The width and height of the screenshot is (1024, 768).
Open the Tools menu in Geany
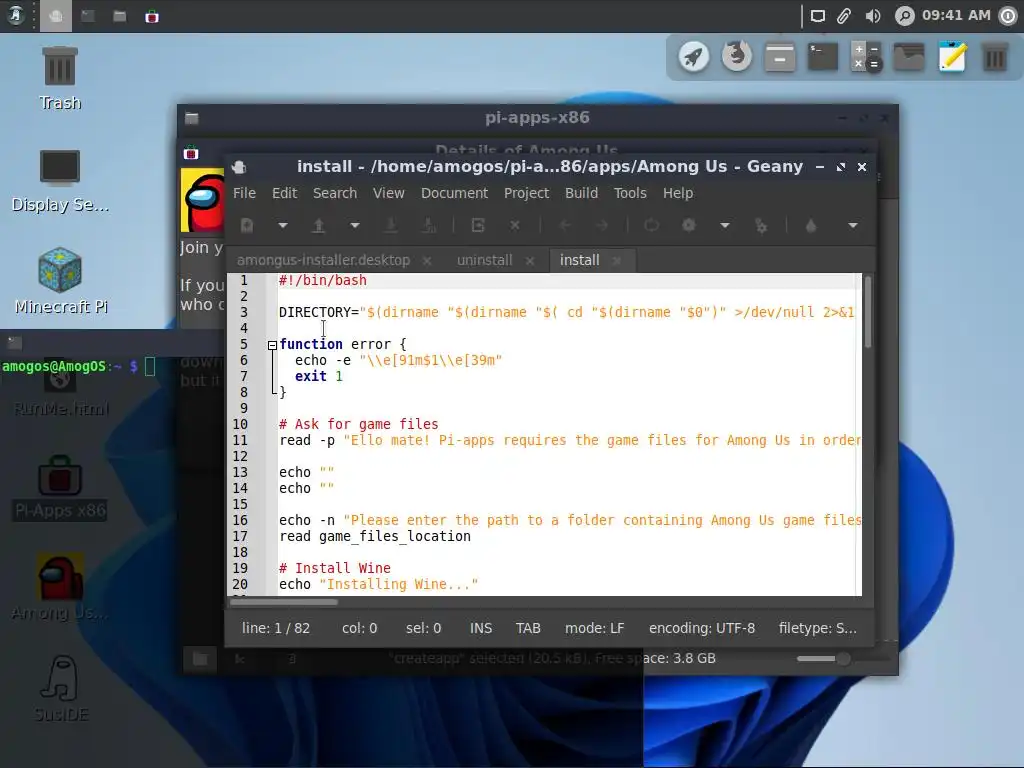coord(630,193)
